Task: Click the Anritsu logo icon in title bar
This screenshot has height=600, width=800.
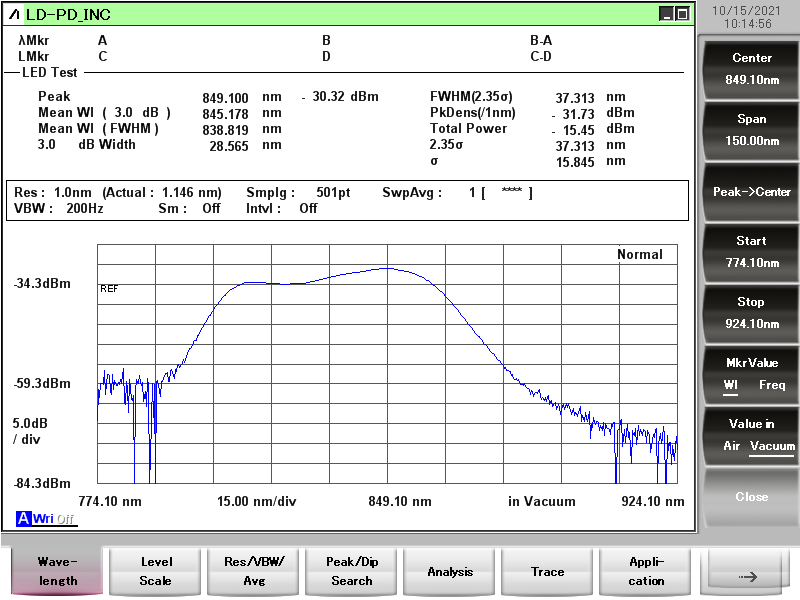Action: tap(13, 14)
